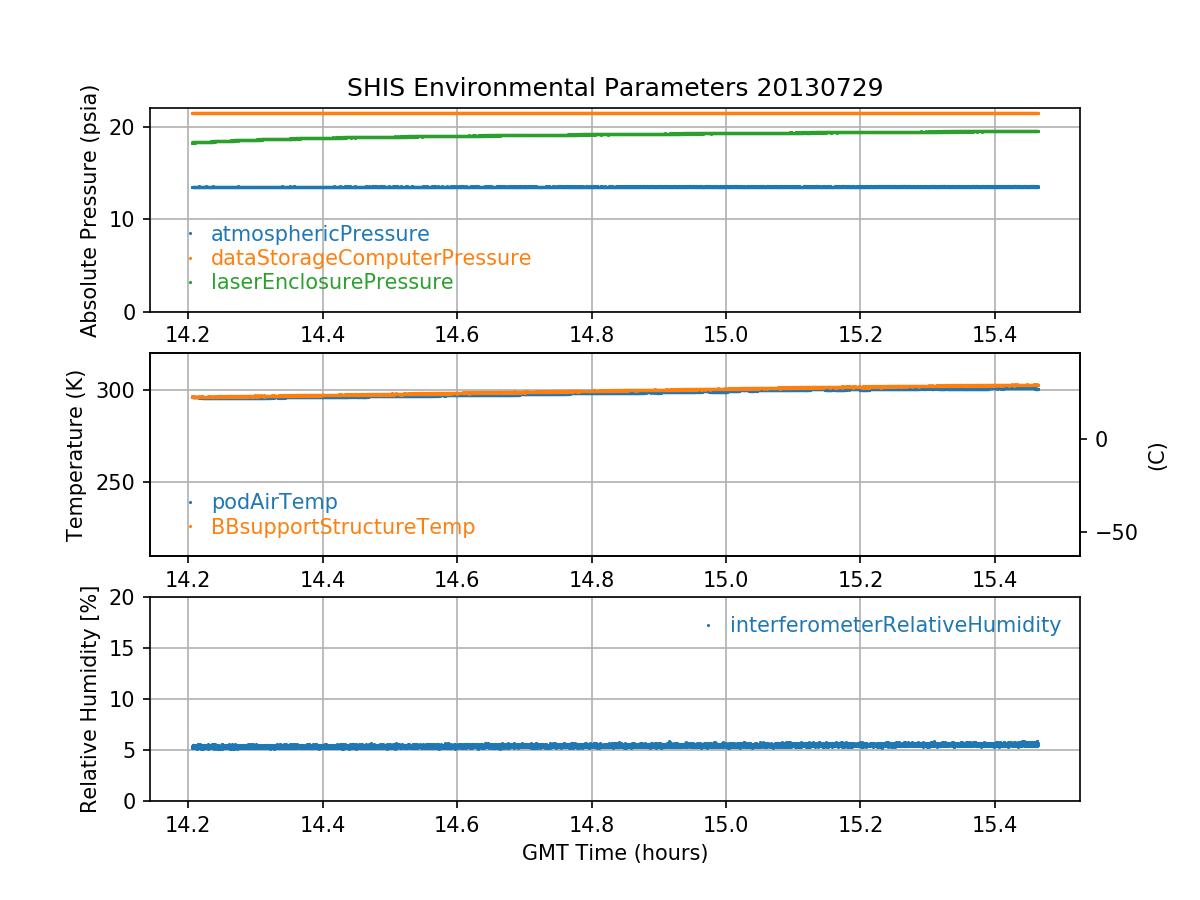
Task: Click the Temperature (K) axis label
Action: 76,455
